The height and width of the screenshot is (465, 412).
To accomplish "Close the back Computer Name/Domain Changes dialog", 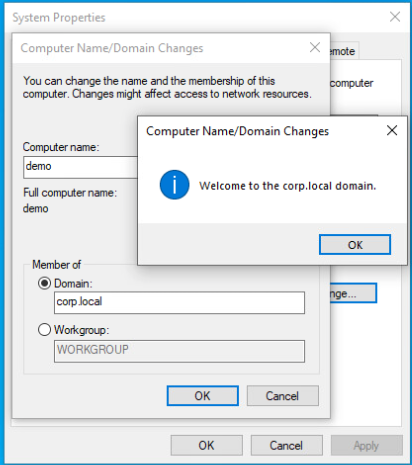I will pyautogui.click(x=315, y=47).
